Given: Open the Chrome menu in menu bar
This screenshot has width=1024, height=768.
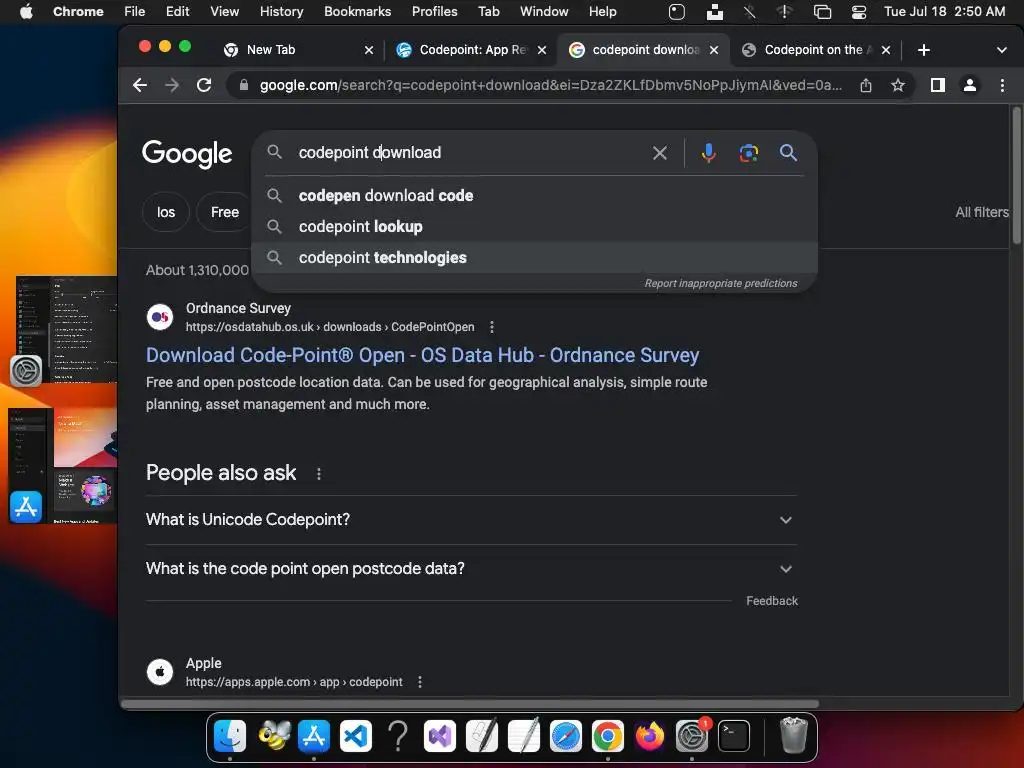Looking at the screenshot, I should (78, 12).
